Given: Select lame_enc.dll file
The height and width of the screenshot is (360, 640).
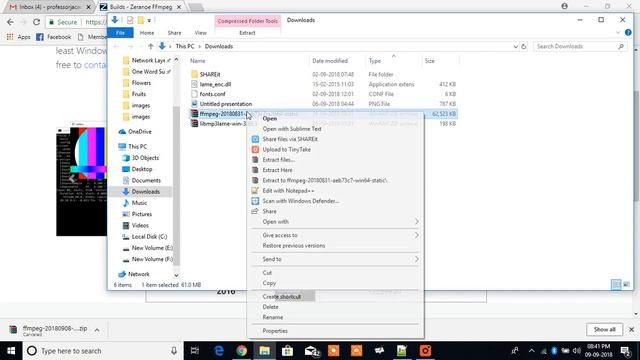Looking at the screenshot, I should click(215, 84).
